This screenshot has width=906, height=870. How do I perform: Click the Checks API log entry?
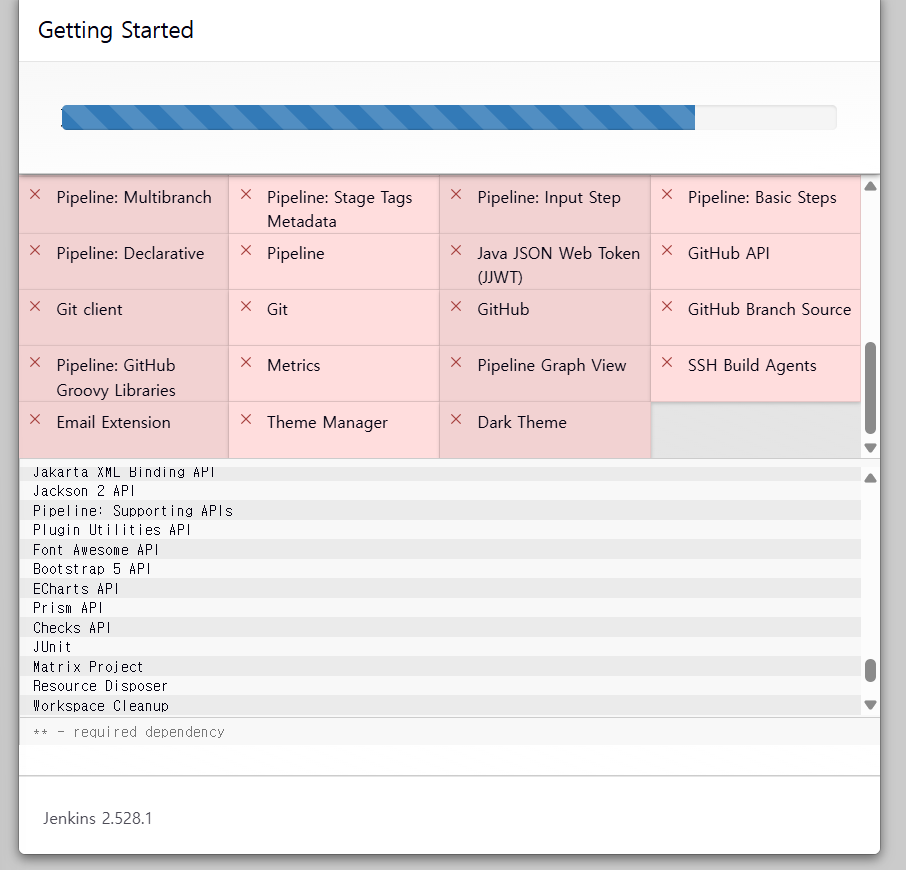(440, 627)
